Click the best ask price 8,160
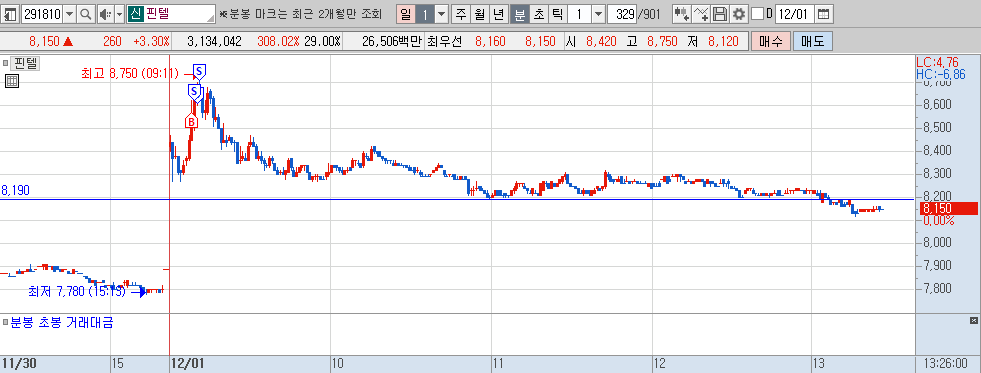The width and height of the screenshot is (981, 373). [490, 42]
